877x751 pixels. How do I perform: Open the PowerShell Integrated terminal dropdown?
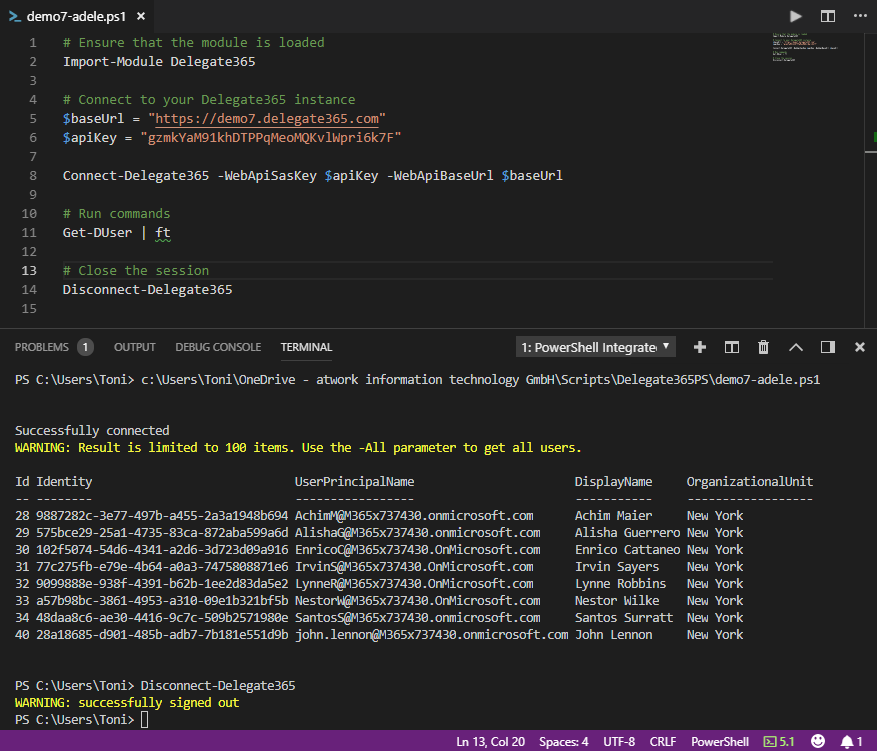(596, 347)
